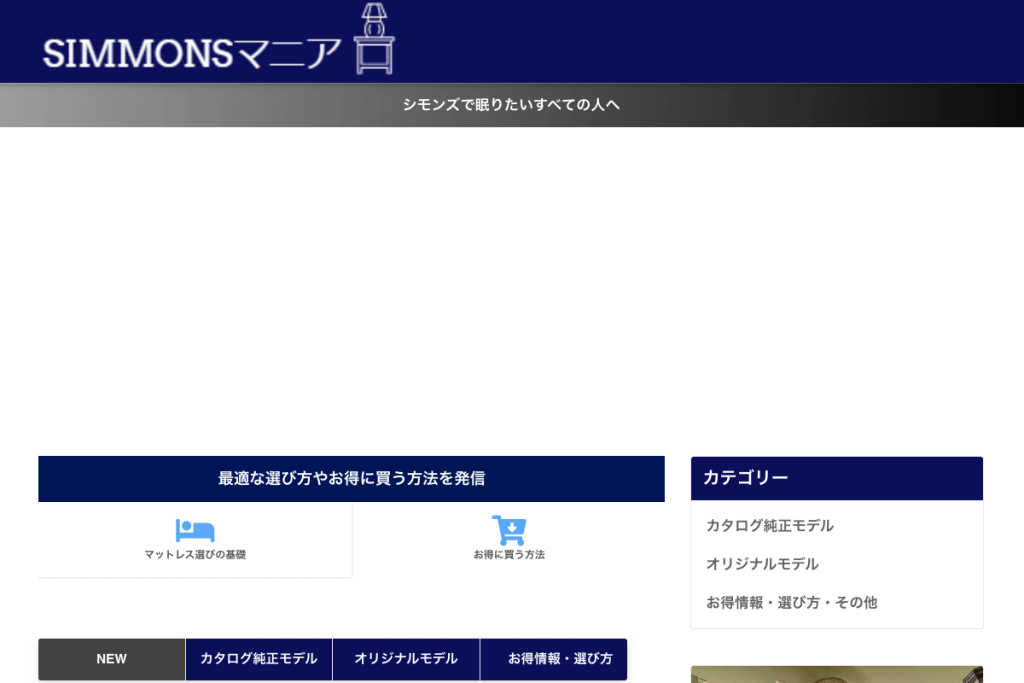Click the シモンズで眠りたいすべての人へ tagline banner
Image resolution: width=1024 pixels, height=683 pixels.
click(x=512, y=104)
